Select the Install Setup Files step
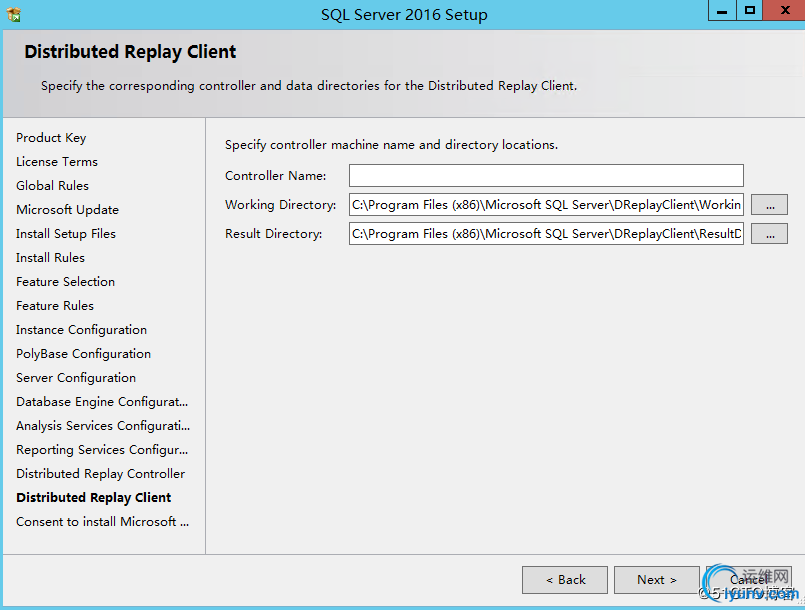Screen dimensions: 805x610 66,234
